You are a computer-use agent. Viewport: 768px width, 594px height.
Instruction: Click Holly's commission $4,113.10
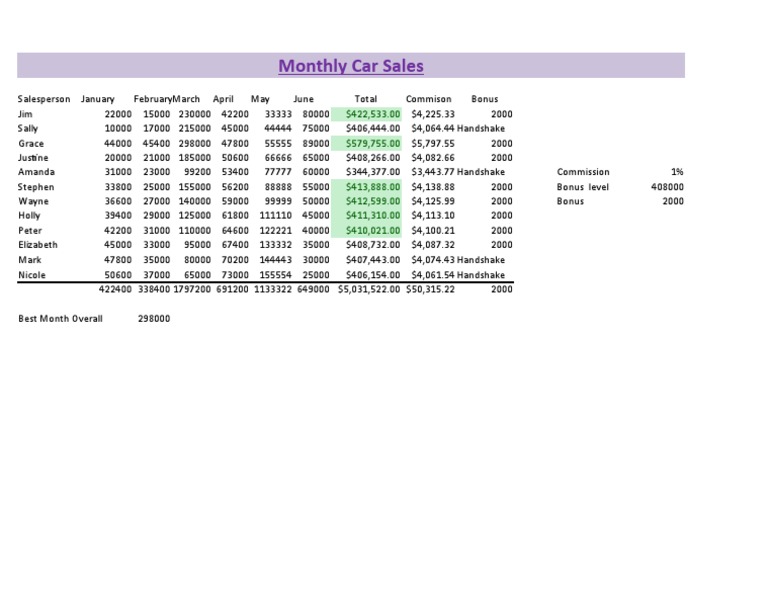click(433, 215)
